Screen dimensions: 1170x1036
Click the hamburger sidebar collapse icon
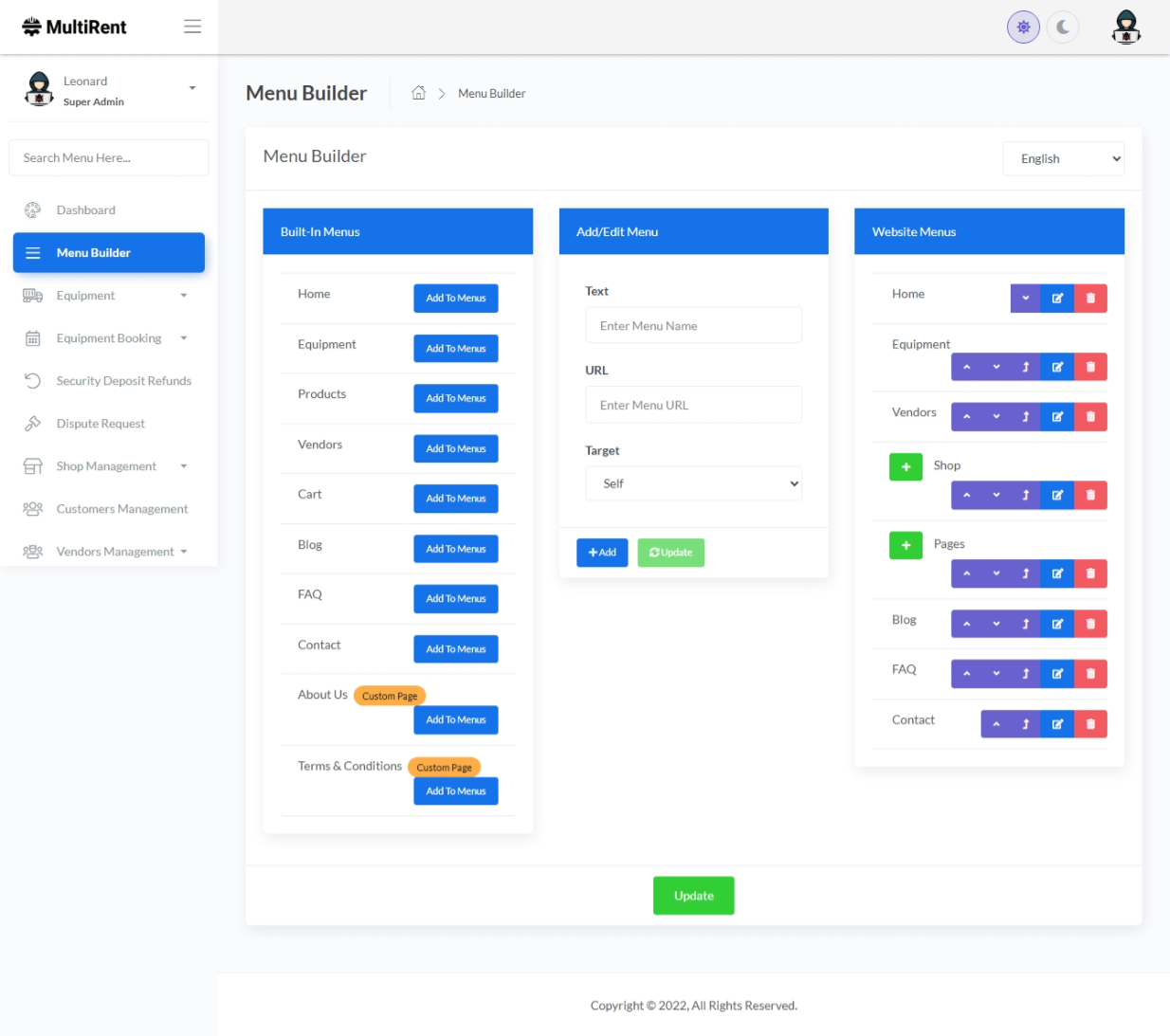pos(192,27)
